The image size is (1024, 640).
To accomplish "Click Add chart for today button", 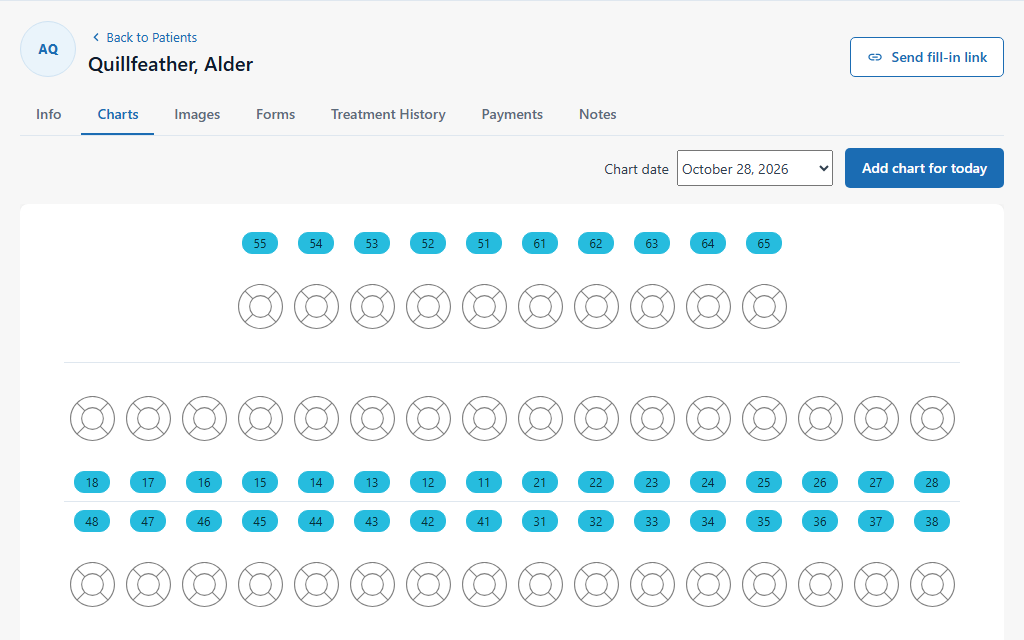I will 924,168.
